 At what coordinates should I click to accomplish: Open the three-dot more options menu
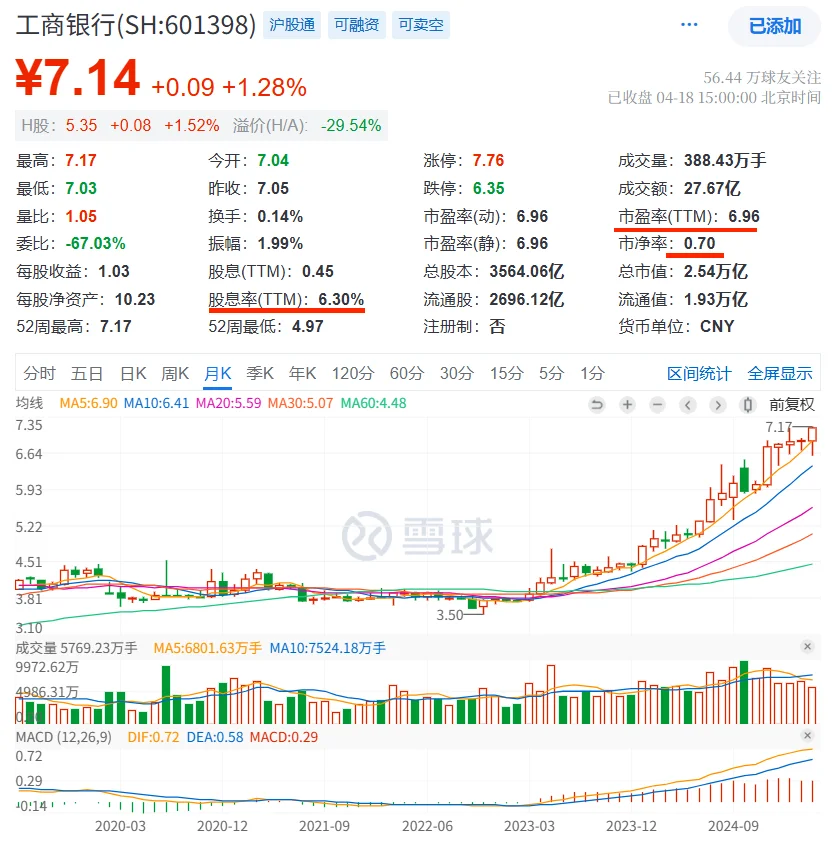[x=689, y=25]
